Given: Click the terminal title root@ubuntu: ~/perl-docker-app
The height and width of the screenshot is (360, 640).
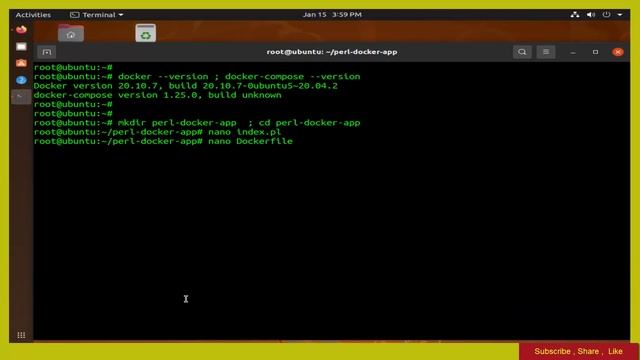Looking at the screenshot, I should [332, 52].
